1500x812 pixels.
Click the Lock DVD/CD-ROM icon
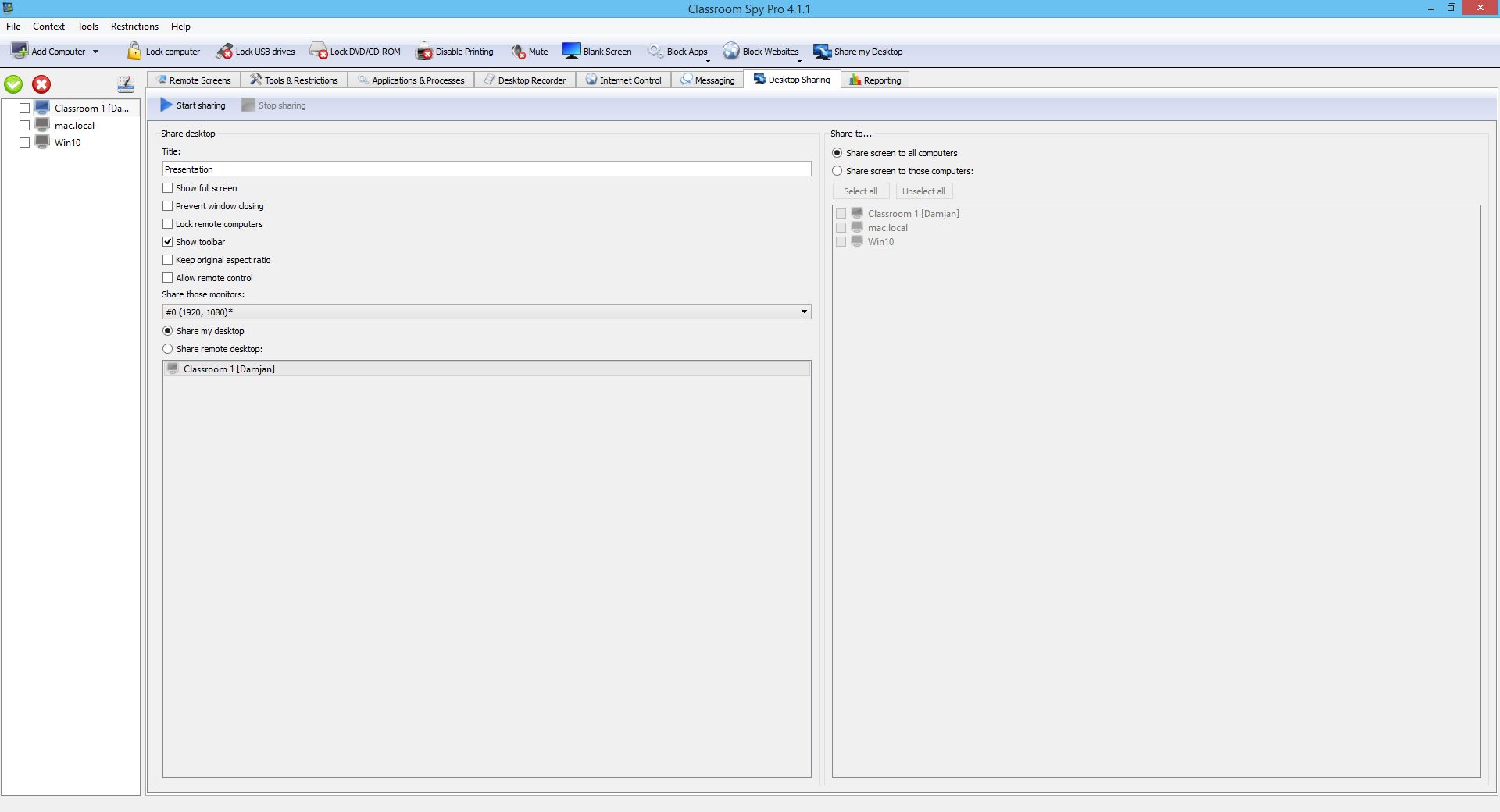point(318,52)
